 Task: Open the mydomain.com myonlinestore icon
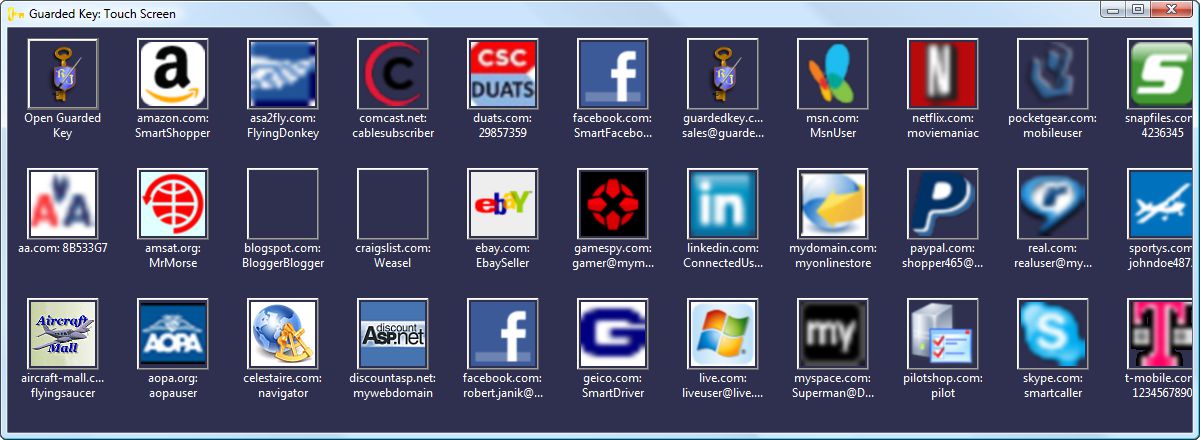833,204
